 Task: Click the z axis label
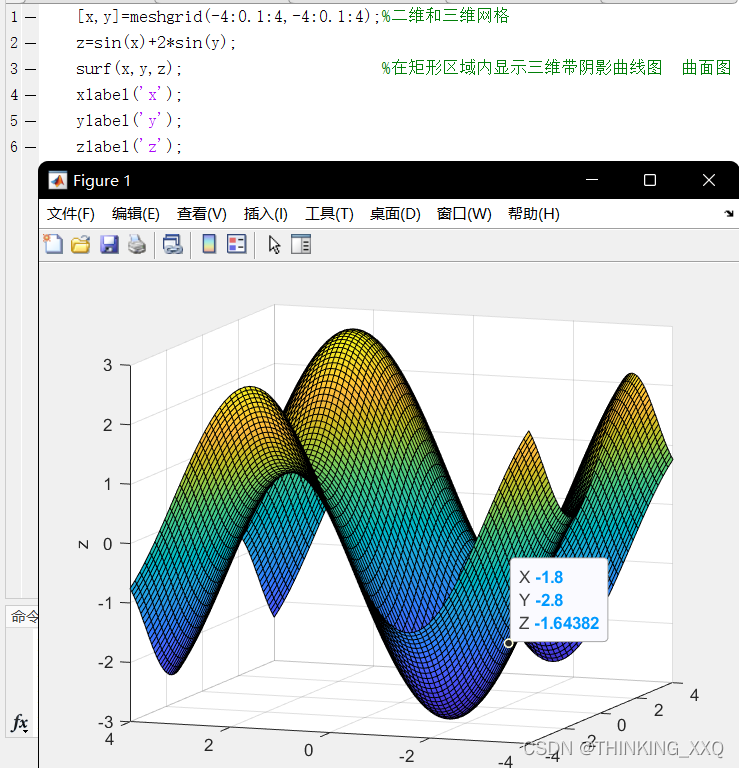[x=84, y=545]
